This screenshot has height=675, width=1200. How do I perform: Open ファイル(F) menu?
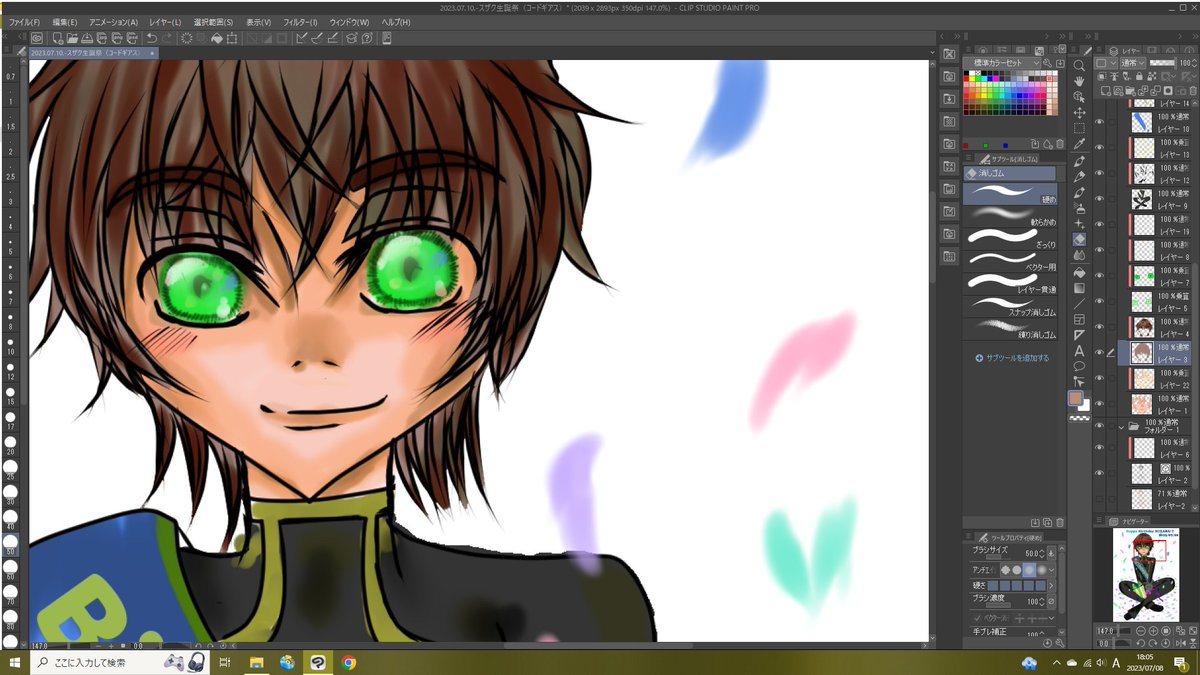click(x=24, y=22)
